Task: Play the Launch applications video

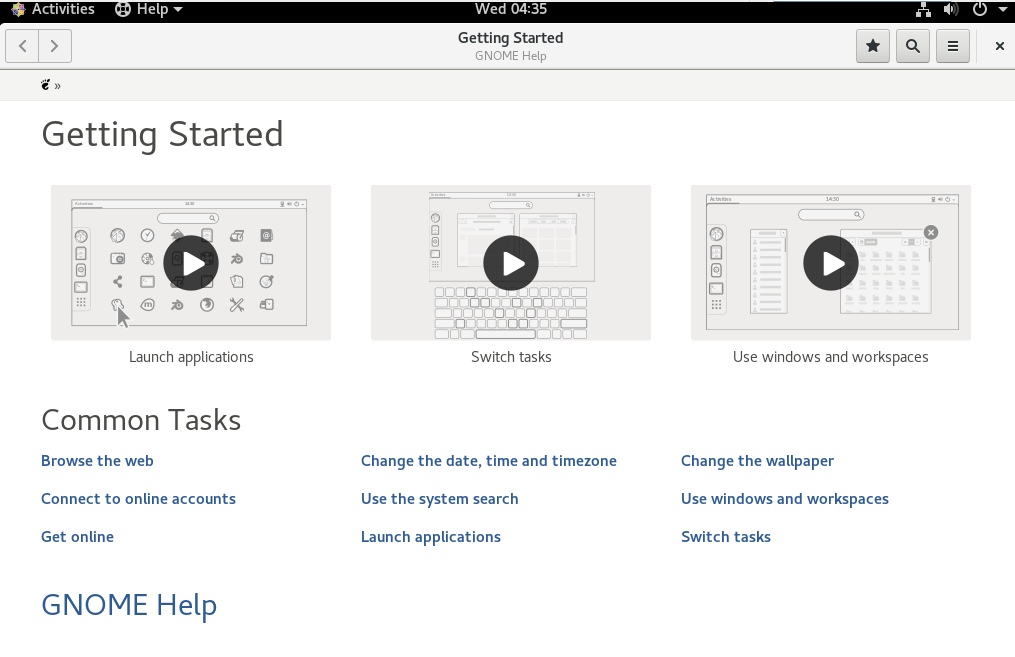Action: click(191, 263)
